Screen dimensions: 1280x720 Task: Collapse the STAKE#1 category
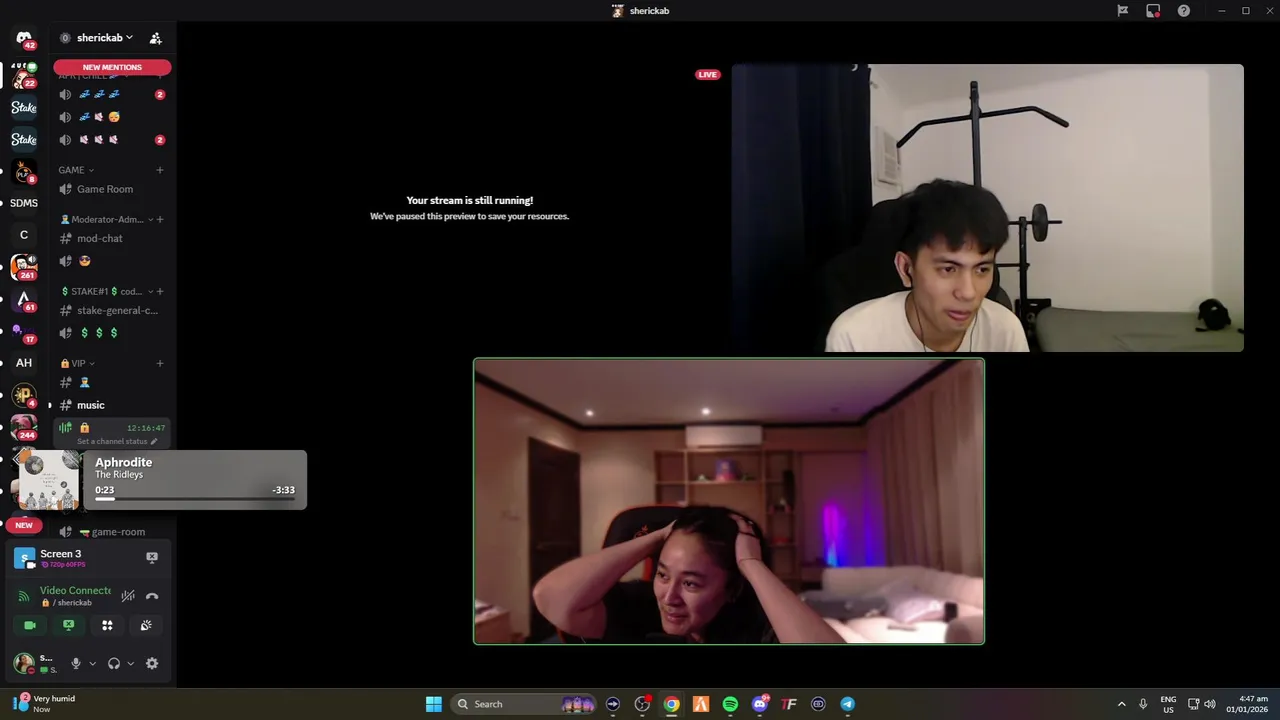pos(107,291)
